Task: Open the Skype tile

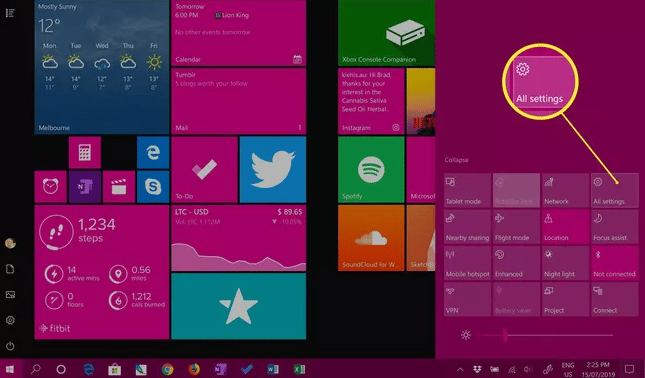Action: click(153, 187)
